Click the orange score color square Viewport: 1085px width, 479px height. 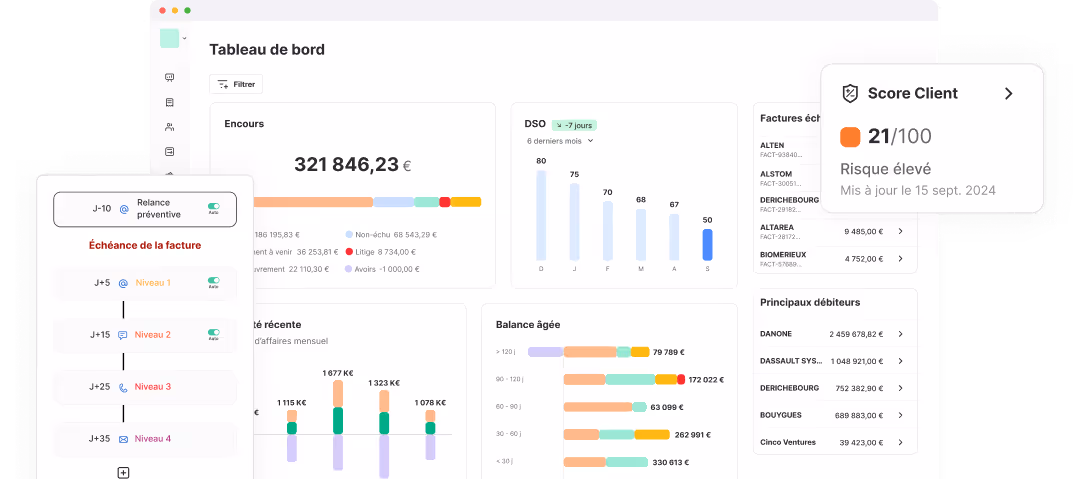850,137
